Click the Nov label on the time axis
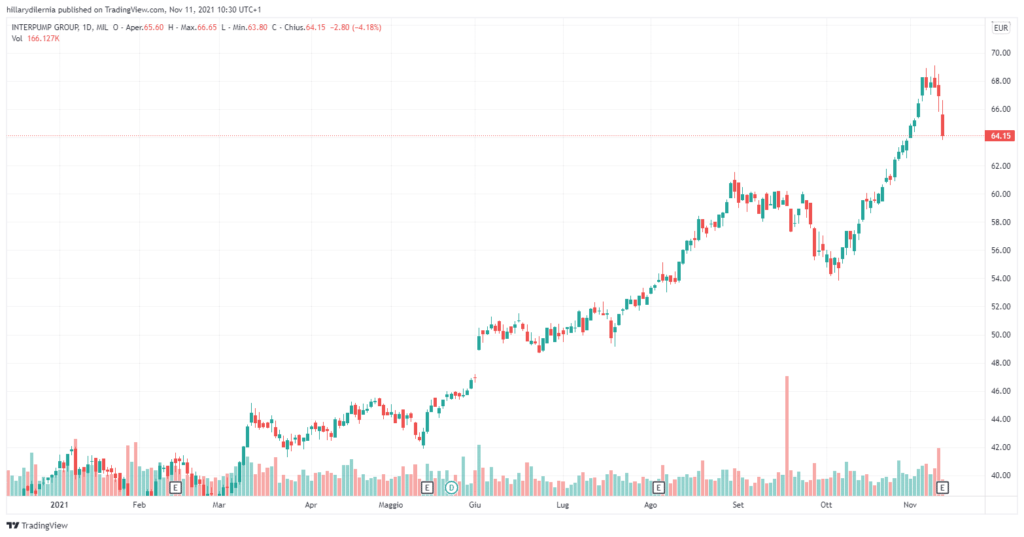Image resolution: width=1024 pixels, height=537 pixels. [x=910, y=507]
